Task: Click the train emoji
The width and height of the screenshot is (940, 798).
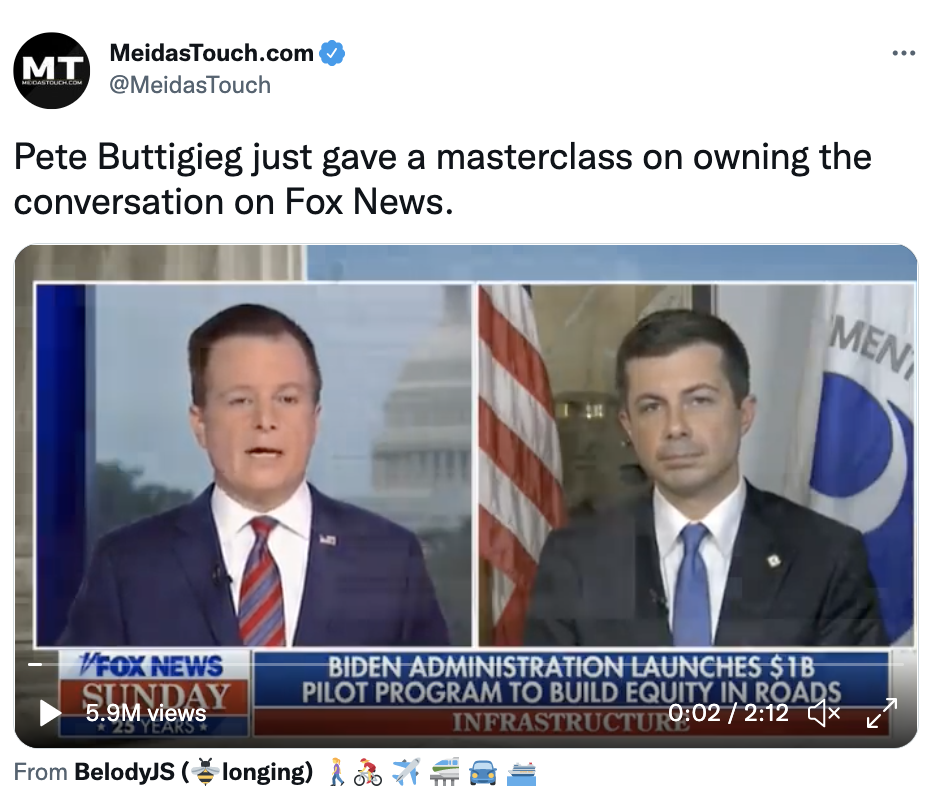Action: (x=444, y=772)
